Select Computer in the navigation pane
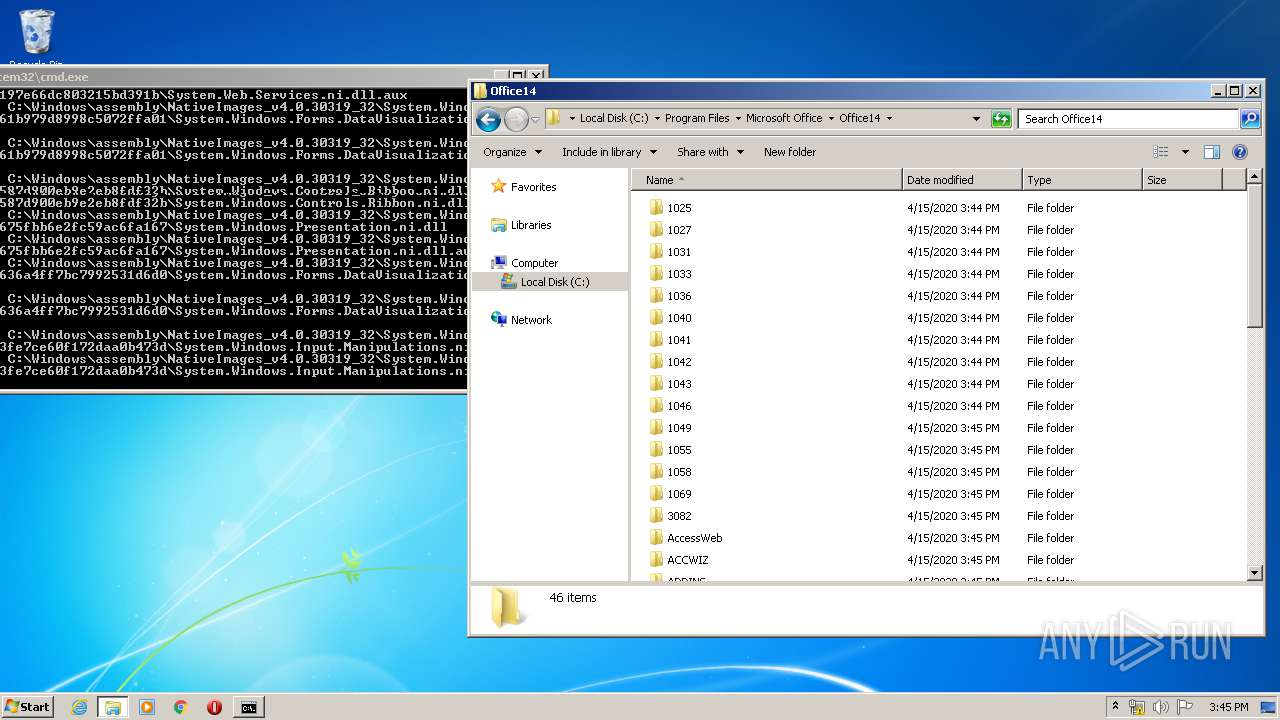 click(534, 263)
